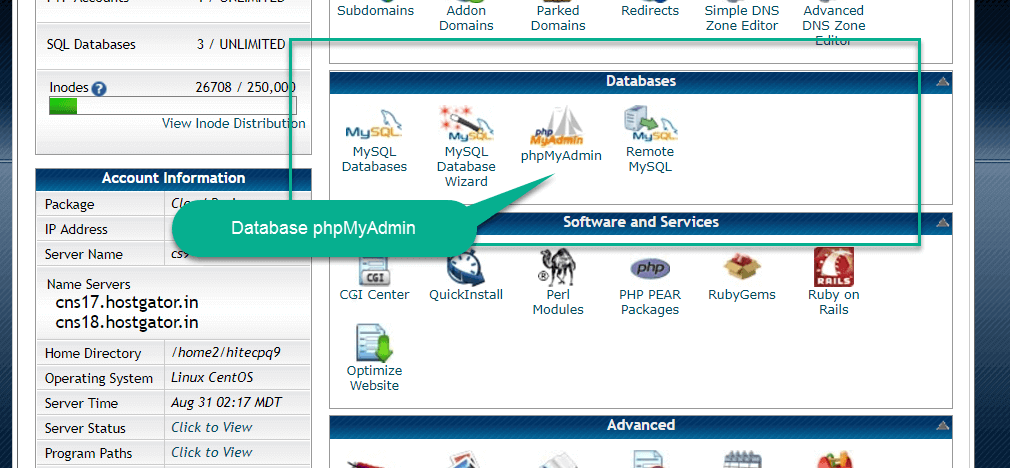Collapse the Databases section
1010x468 pixels.
click(x=942, y=82)
